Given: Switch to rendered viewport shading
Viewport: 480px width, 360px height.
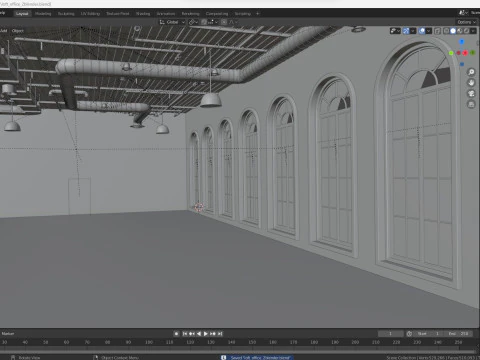Looking at the screenshot, I should click(466, 31).
